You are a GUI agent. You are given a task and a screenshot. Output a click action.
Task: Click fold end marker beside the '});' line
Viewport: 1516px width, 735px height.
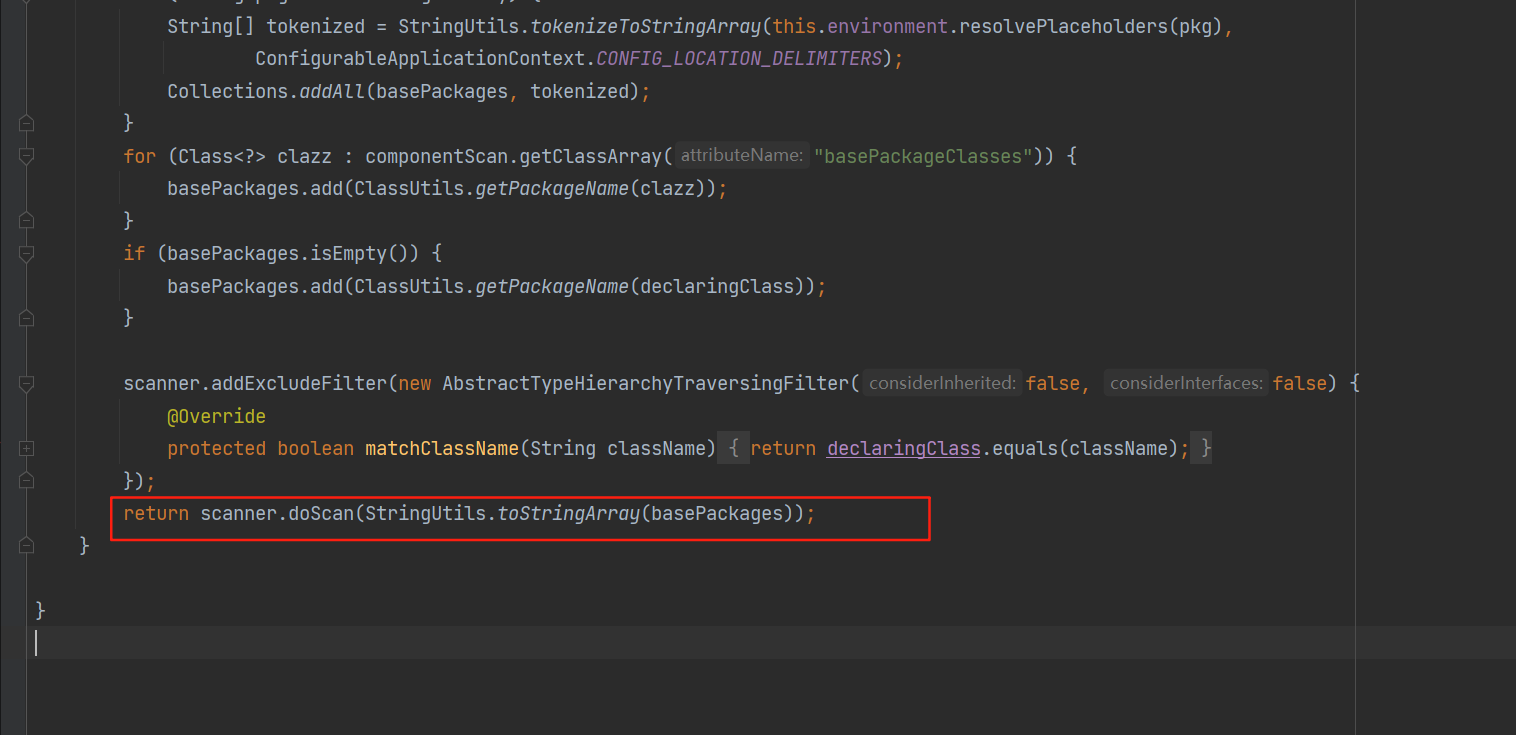pyautogui.click(x=26, y=481)
